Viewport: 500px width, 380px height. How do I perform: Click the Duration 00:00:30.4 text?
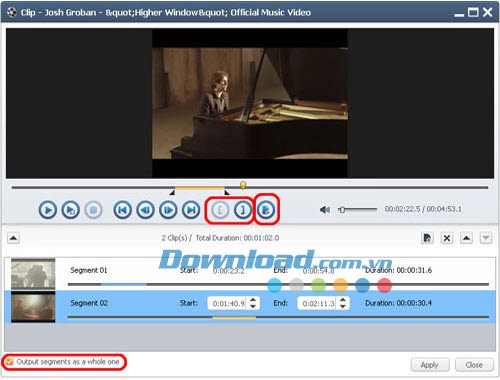398,303
